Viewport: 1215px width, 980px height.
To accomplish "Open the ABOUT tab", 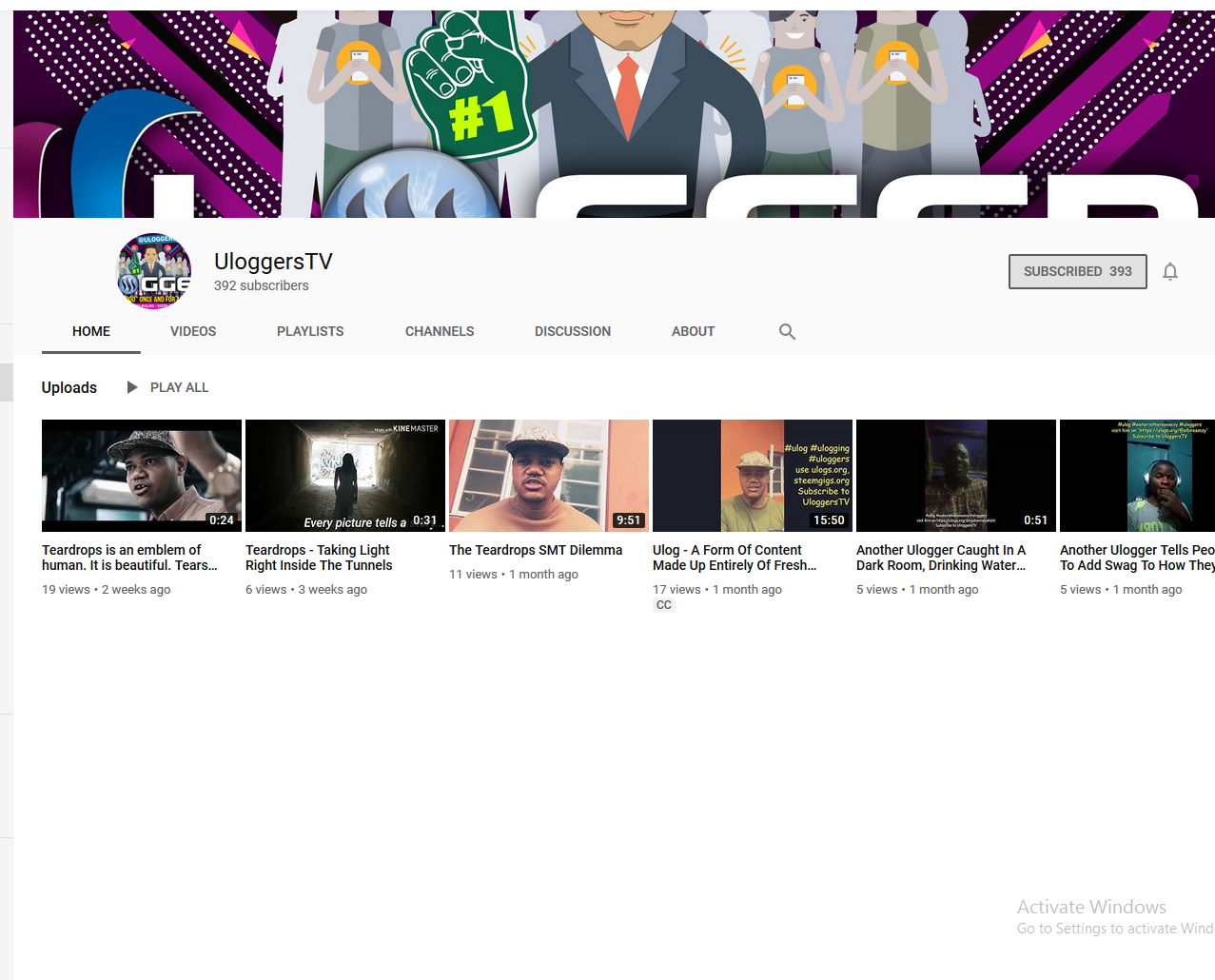I will (x=693, y=331).
